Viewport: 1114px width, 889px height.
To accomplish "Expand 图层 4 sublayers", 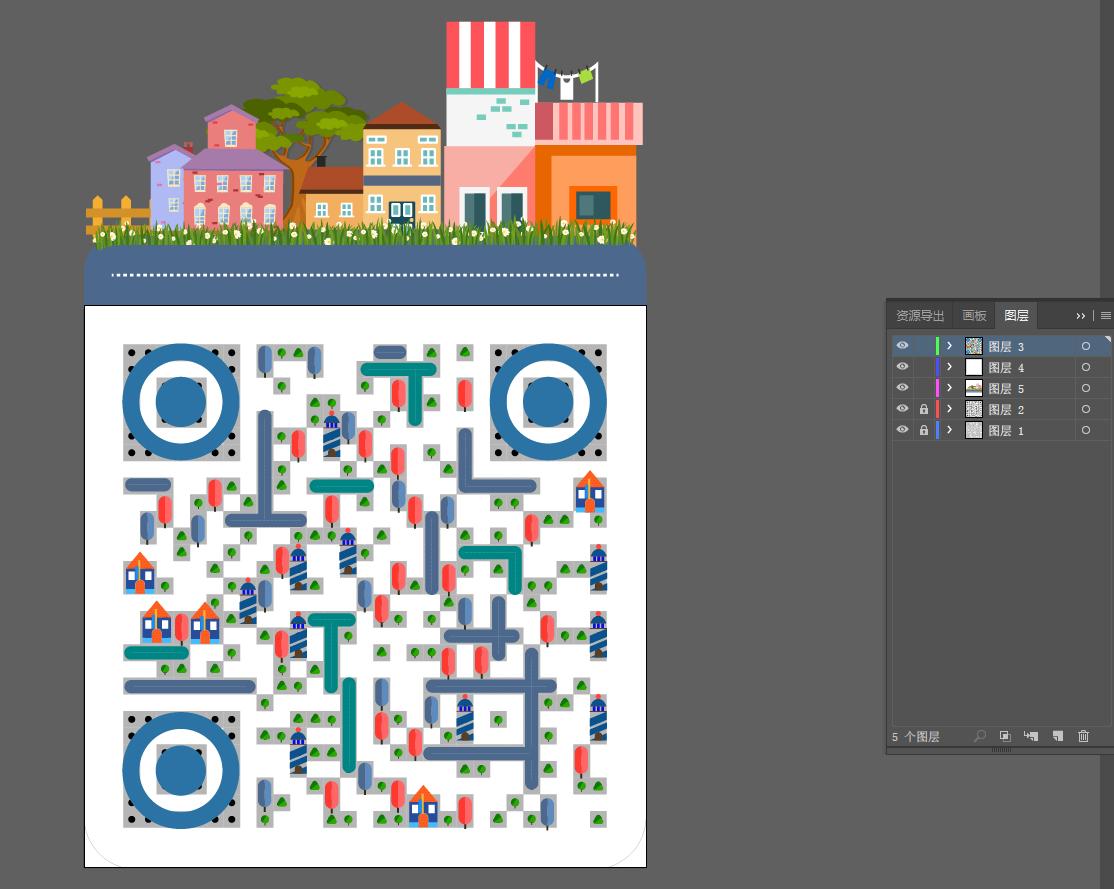I will point(949,367).
